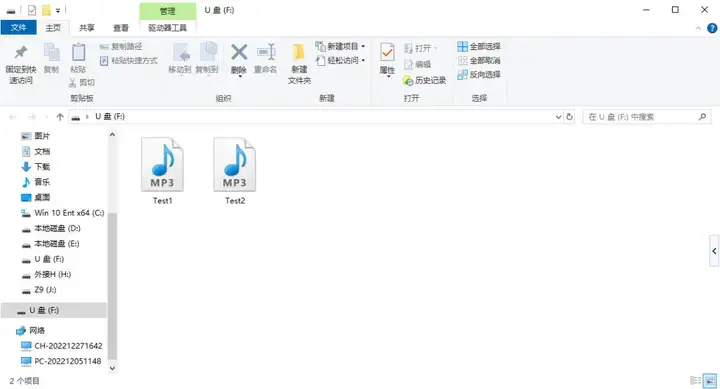Open Desktop (桌面) in navigation pane
This screenshot has height=389, width=720.
pos(36,197)
